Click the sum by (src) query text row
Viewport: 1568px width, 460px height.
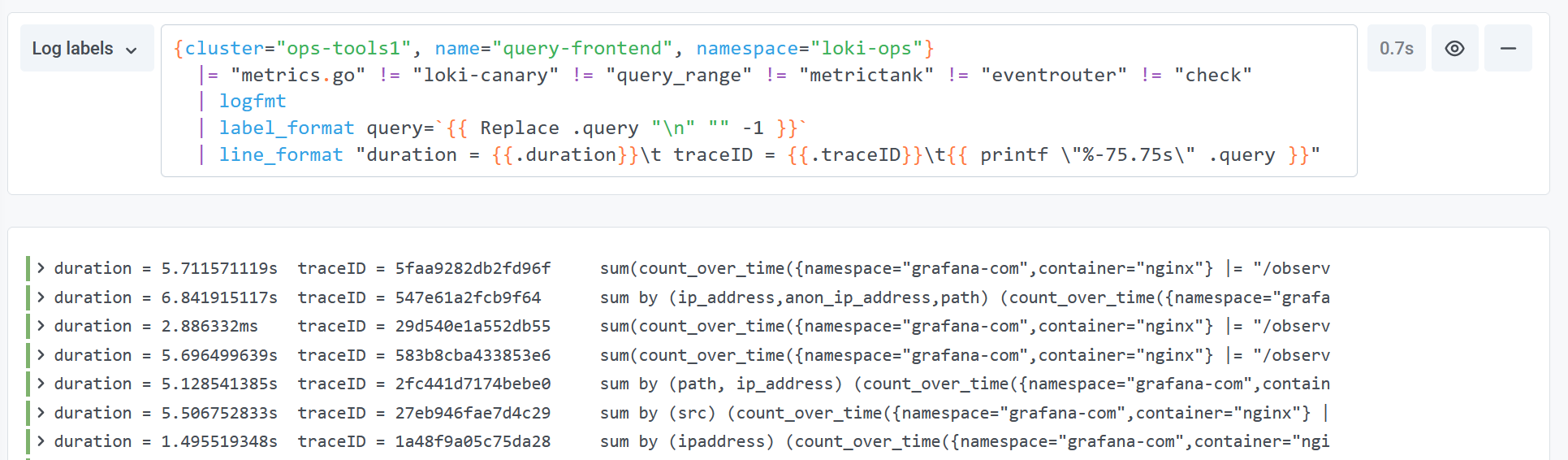964,413
